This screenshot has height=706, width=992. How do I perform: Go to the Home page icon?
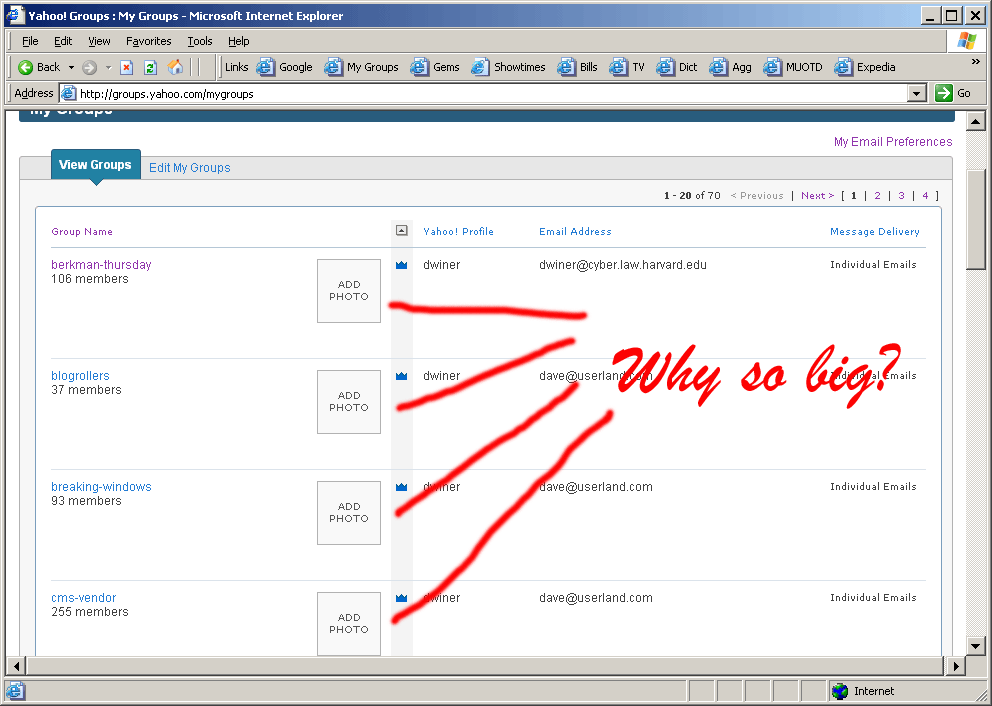[176, 67]
